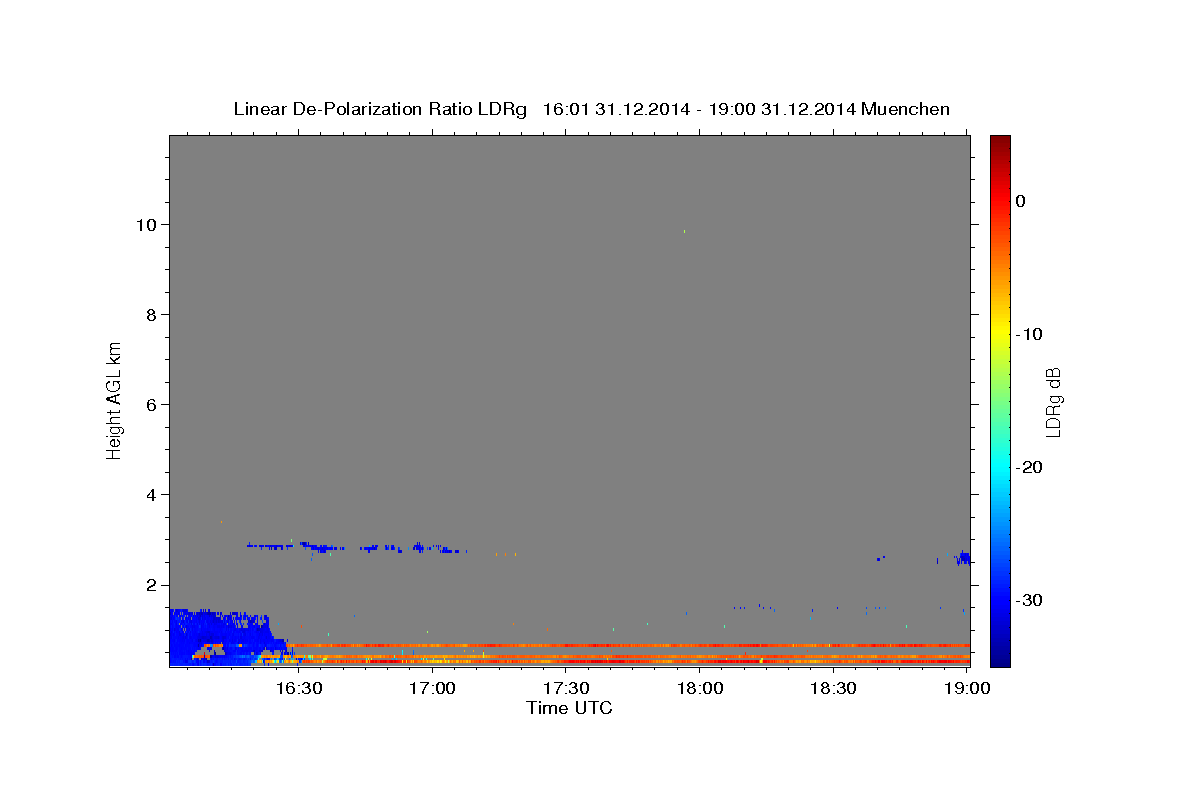Click the blue cloud layer near 3 km
The image size is (1200, 800).
point(357,547)
